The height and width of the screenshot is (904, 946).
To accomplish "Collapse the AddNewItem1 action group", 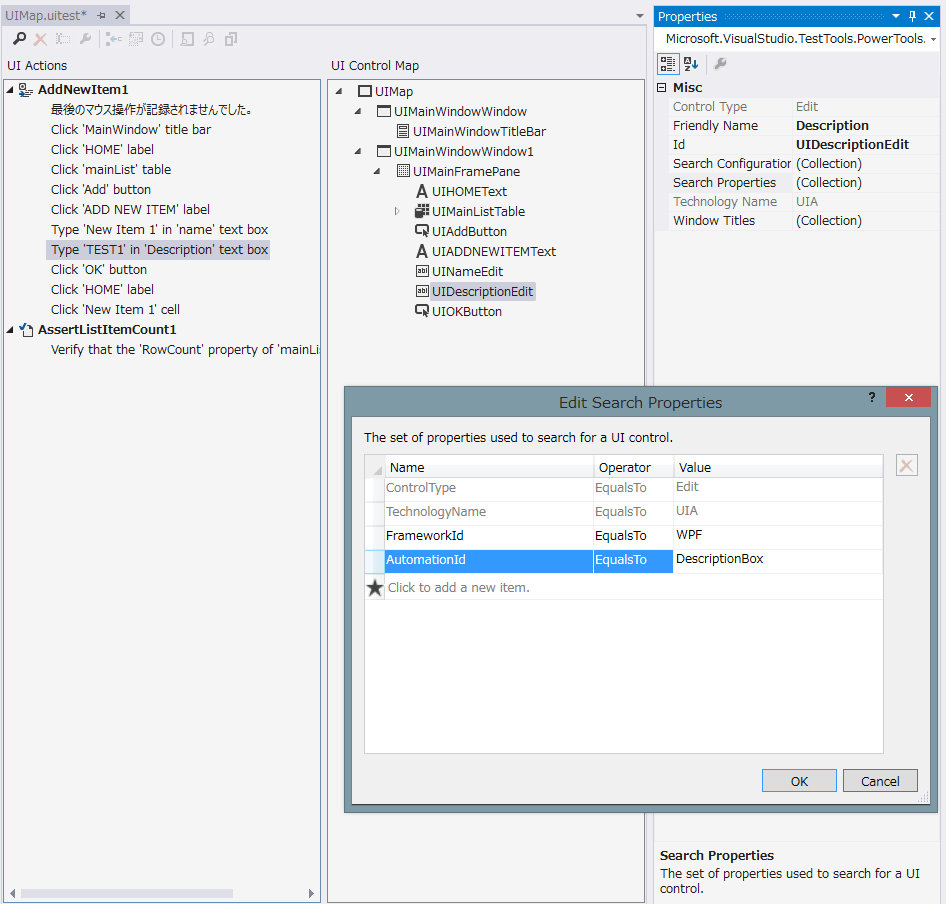I will point(10,90).
